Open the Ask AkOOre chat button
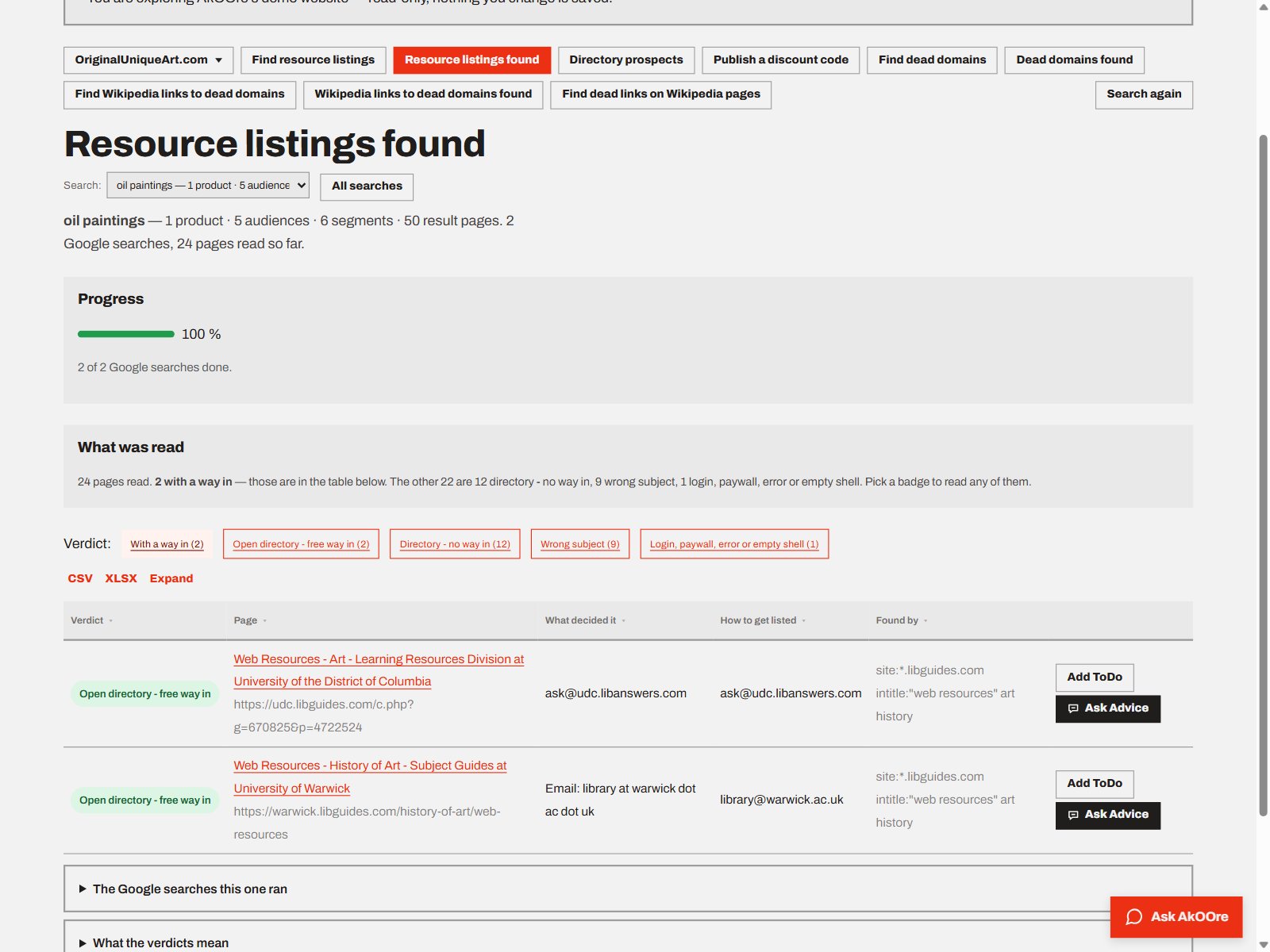Viewport: 1270px width, 952px height. click(1176, 917)
